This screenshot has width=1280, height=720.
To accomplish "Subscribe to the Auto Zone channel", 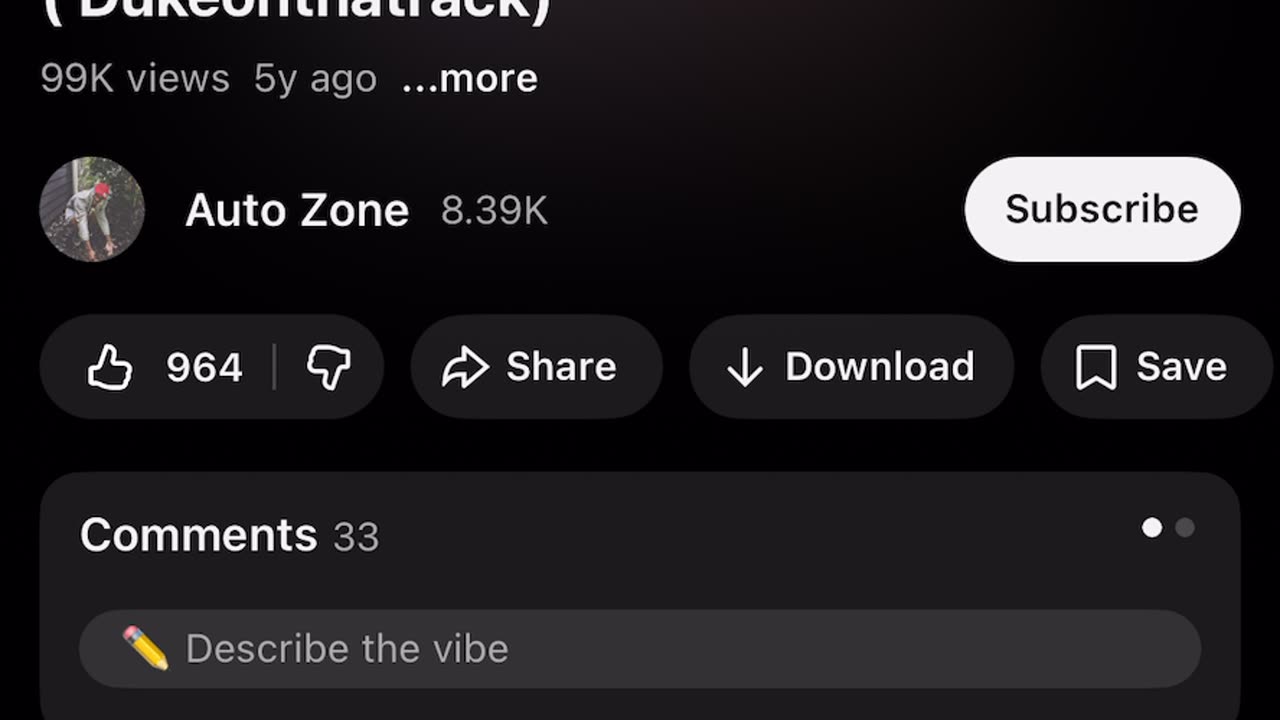I will 1102,209.
